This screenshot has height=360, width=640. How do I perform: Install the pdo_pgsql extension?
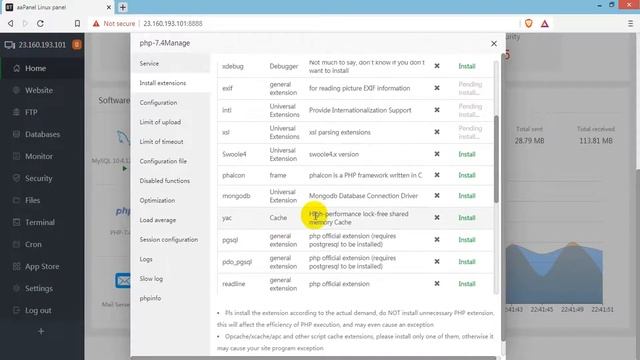tap(467, 262)
